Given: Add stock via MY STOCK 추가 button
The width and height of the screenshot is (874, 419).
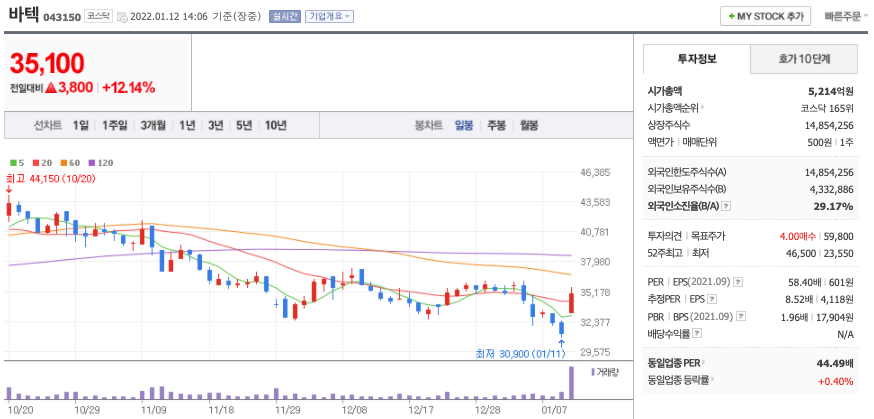Looking at the screenshot, I should point(765,16).
